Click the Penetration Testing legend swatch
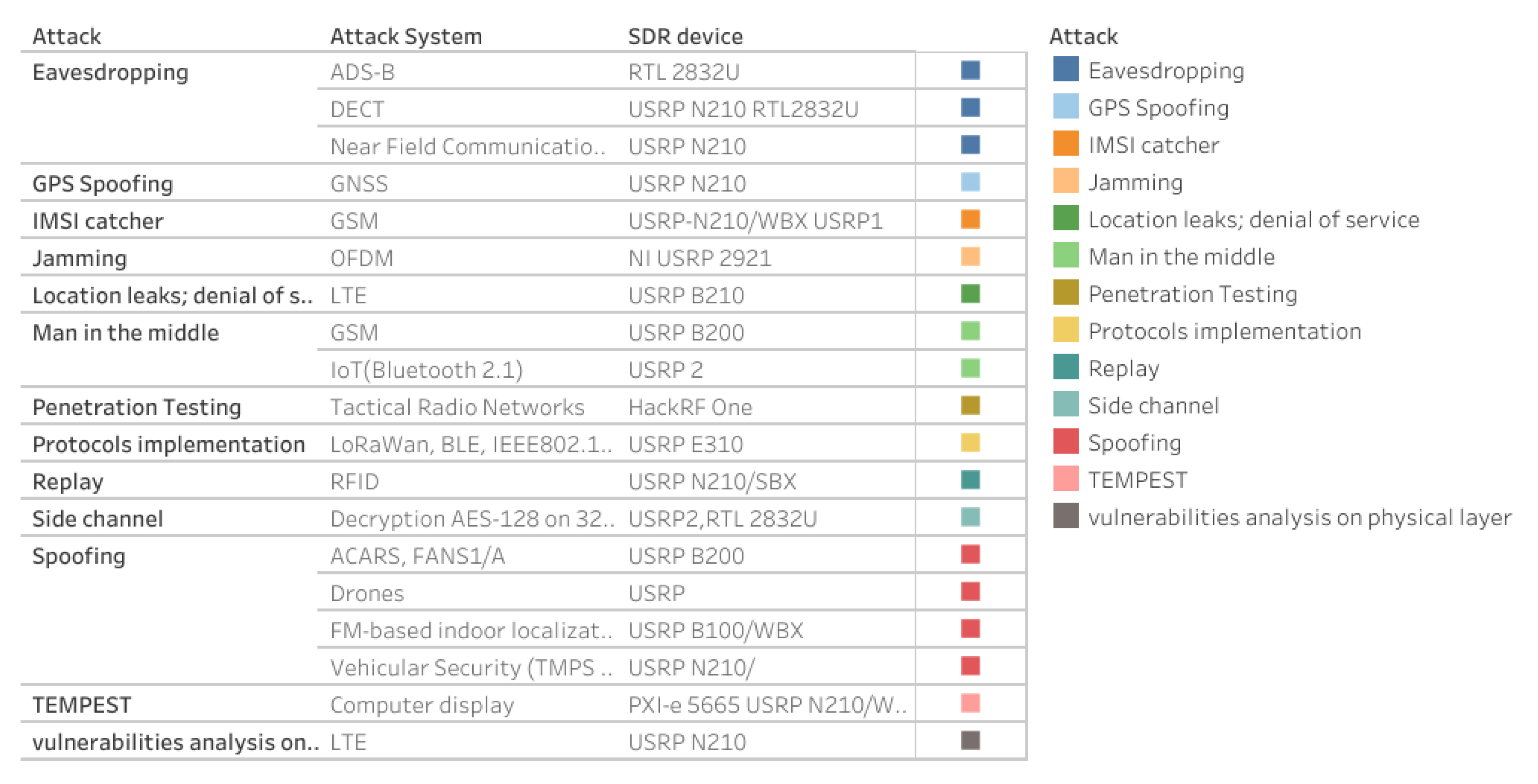 click(x=1066, y=292)
